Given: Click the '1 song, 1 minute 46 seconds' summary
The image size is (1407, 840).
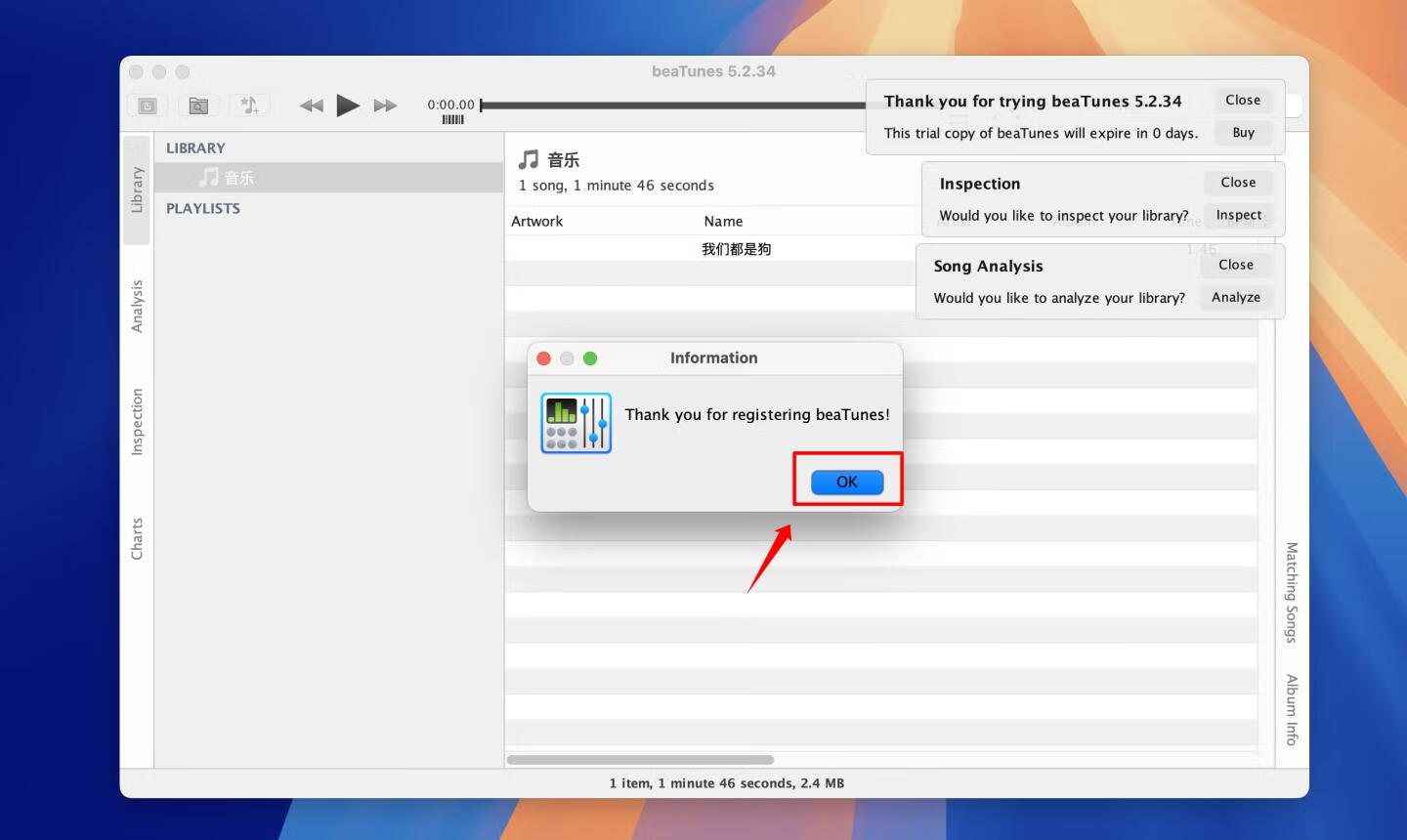Looking at the screenshot, I should click(x=617, y=186).
